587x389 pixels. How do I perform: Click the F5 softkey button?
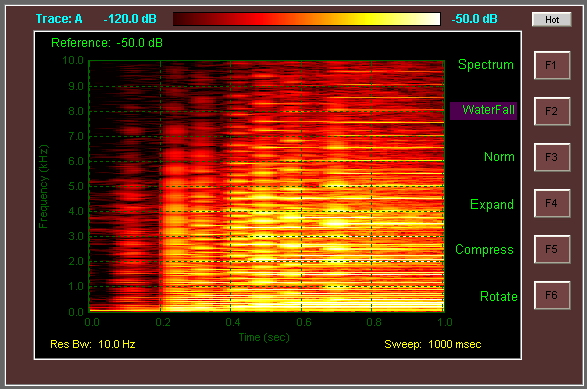coord(552,249)
